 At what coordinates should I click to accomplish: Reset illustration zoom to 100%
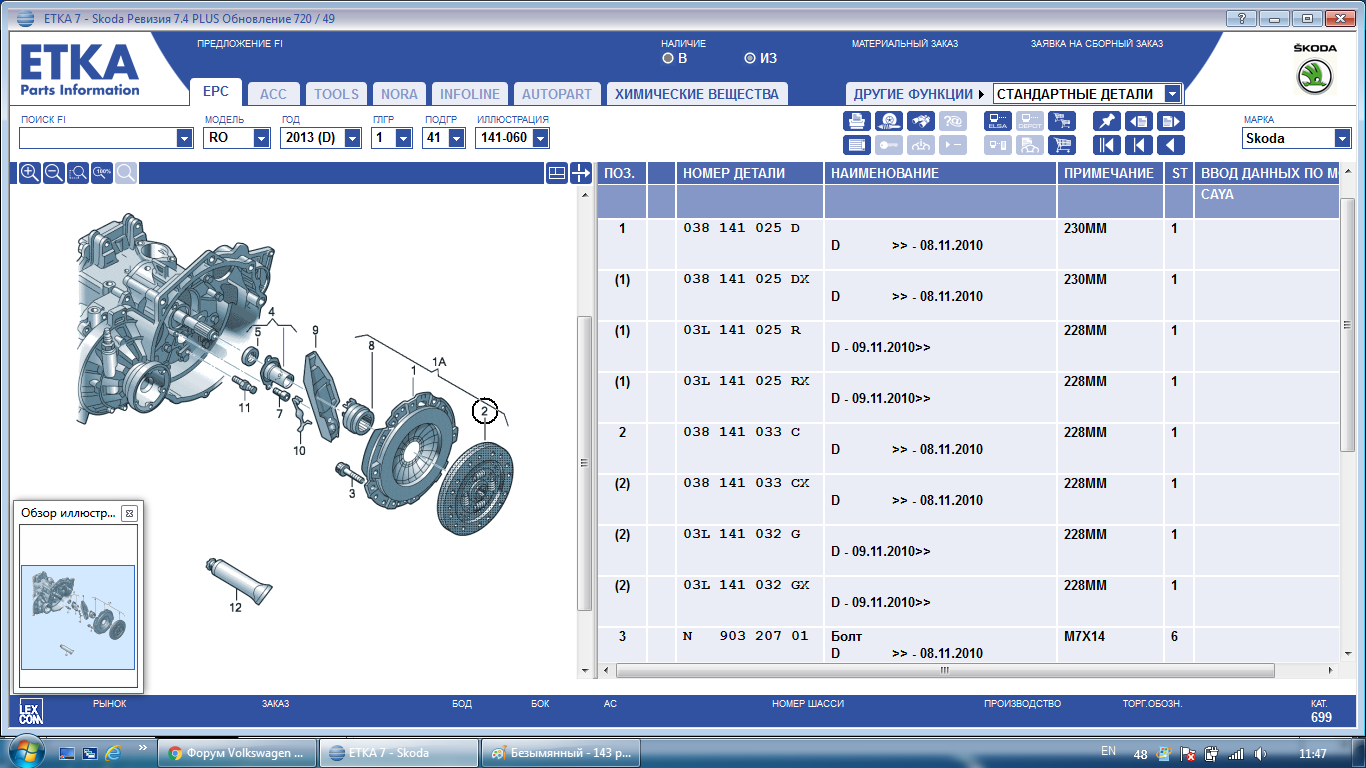102,173
